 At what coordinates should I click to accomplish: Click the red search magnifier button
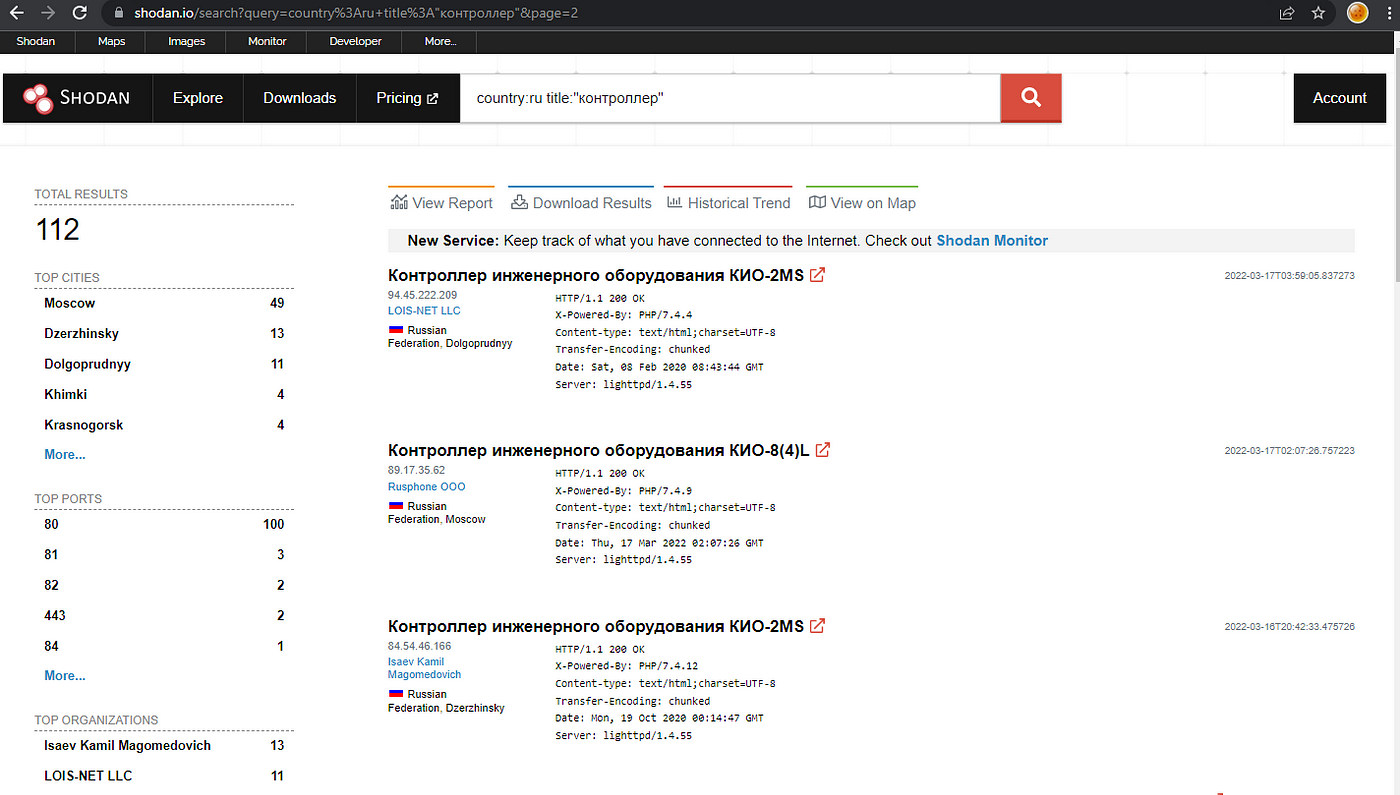pyautogui.click(x=1031, y=98)
